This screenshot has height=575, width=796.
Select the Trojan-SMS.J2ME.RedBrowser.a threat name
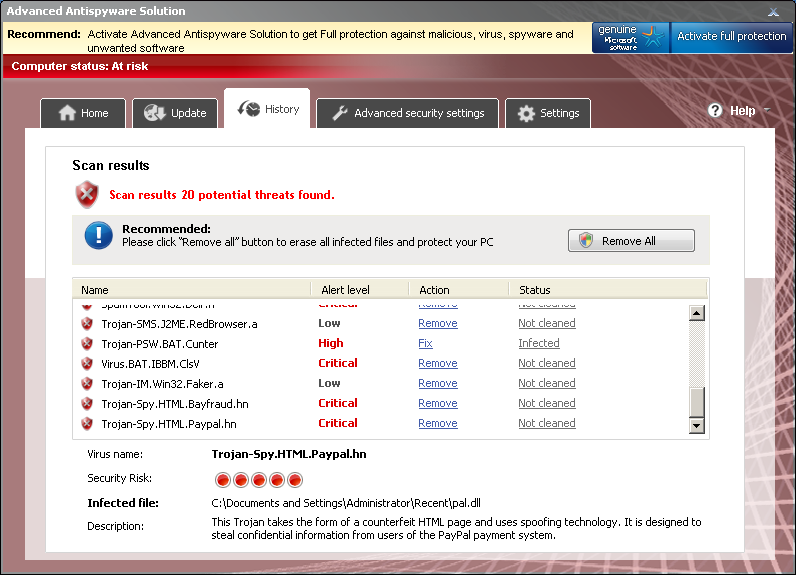(179, 324)
